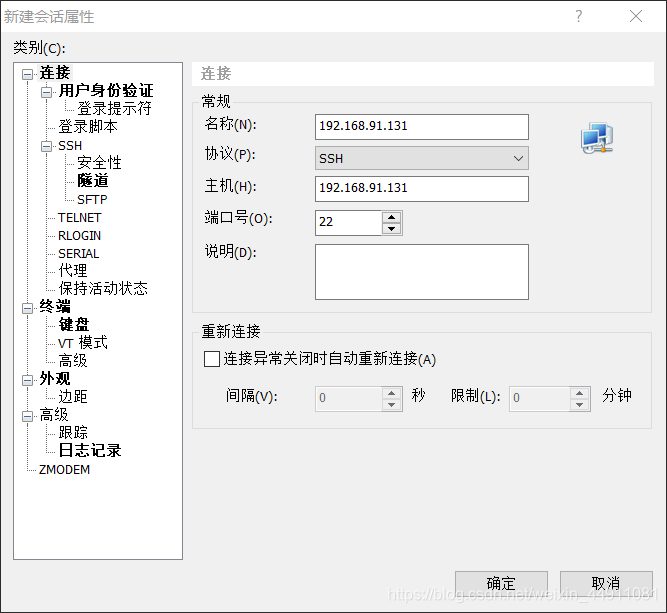Decrease 限制 minutes with down arrow
667x613 pixels.
click(x=579, y=405)
